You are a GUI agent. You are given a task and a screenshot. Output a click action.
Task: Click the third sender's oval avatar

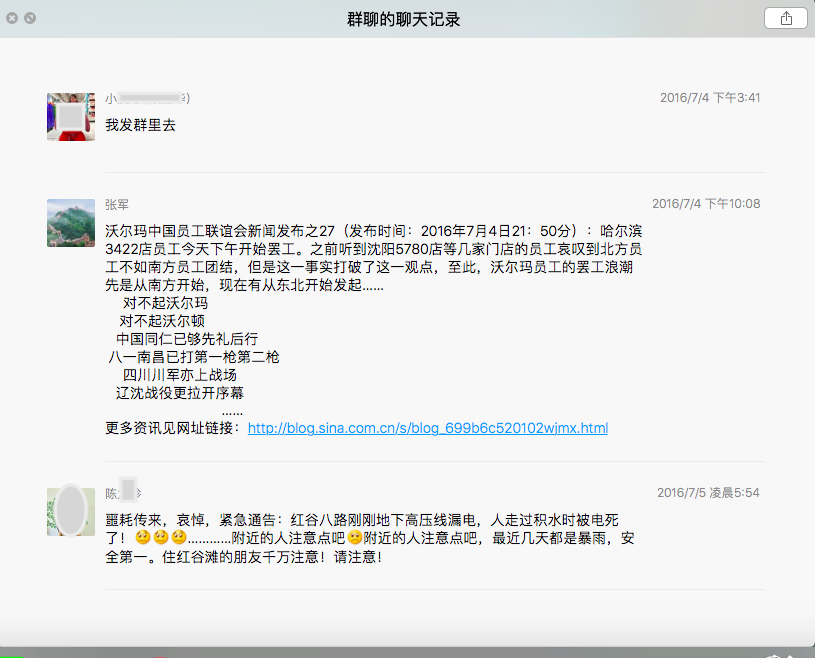pyautogui.click(x=71, y=512)
